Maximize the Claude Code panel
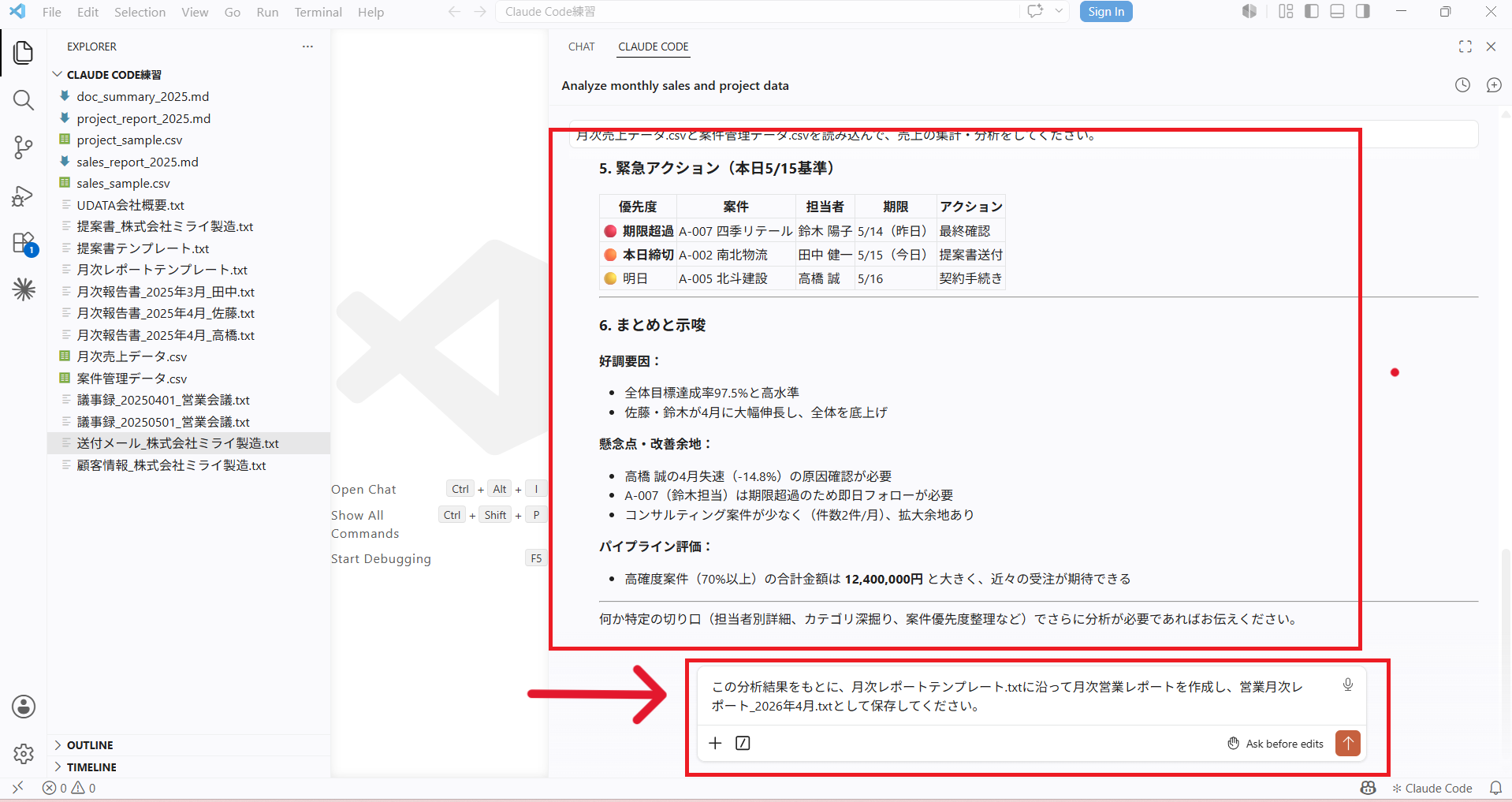Image resolution: width=1512 pixels, height=802 pixels. [1465, 47]
